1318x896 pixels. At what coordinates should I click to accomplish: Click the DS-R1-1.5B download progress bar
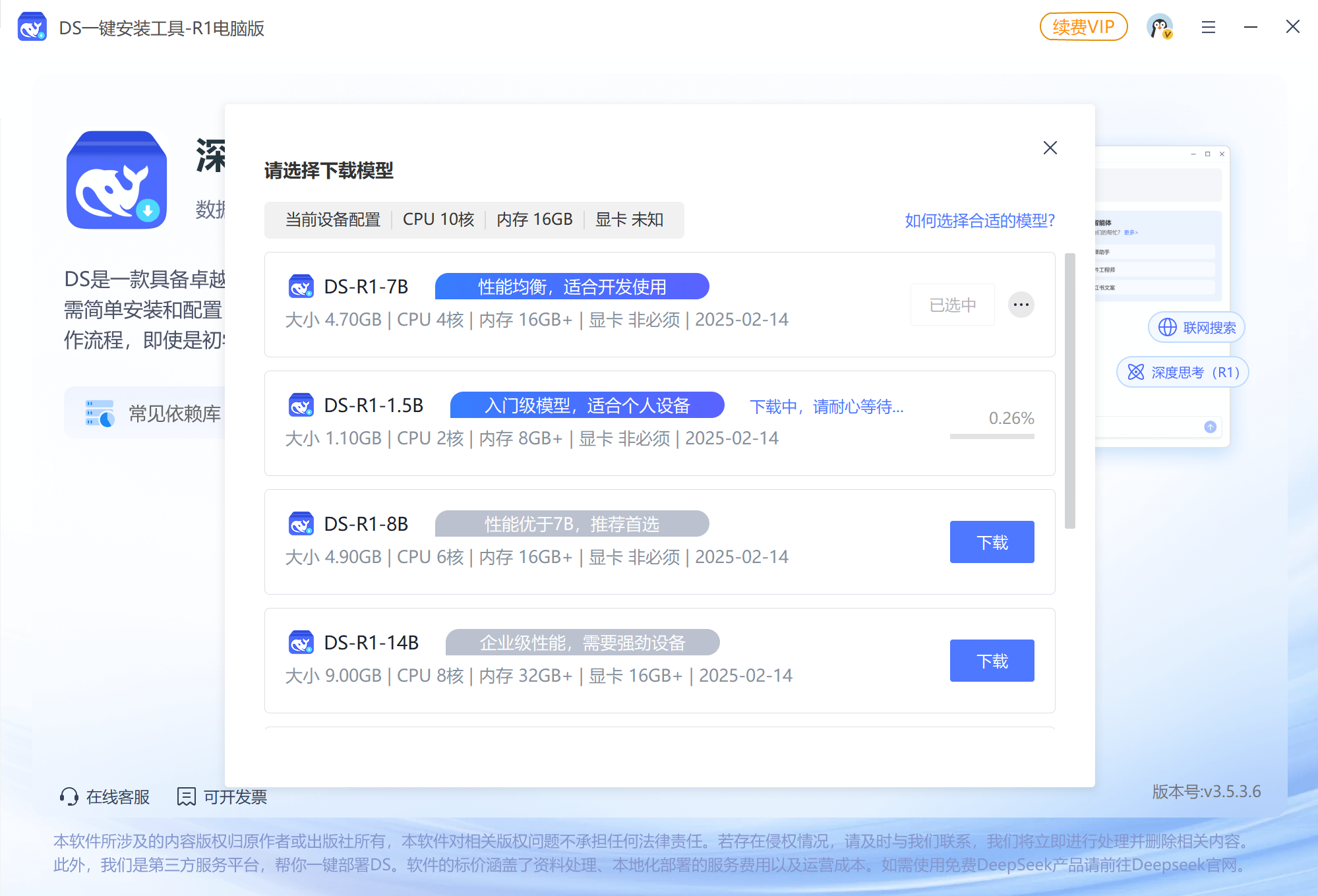coord(992,436)
